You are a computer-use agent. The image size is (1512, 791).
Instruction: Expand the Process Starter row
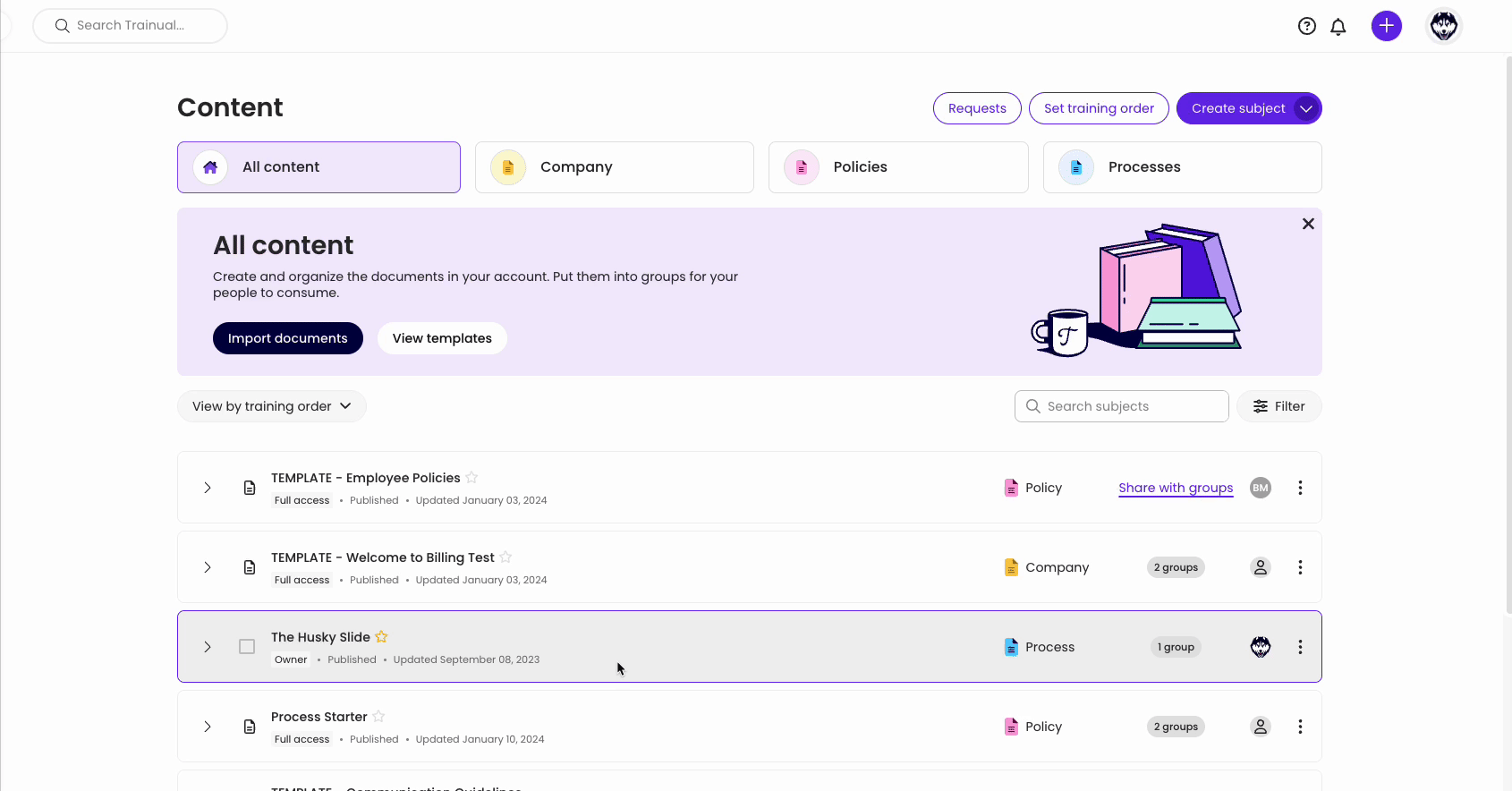tap(208, 727)
